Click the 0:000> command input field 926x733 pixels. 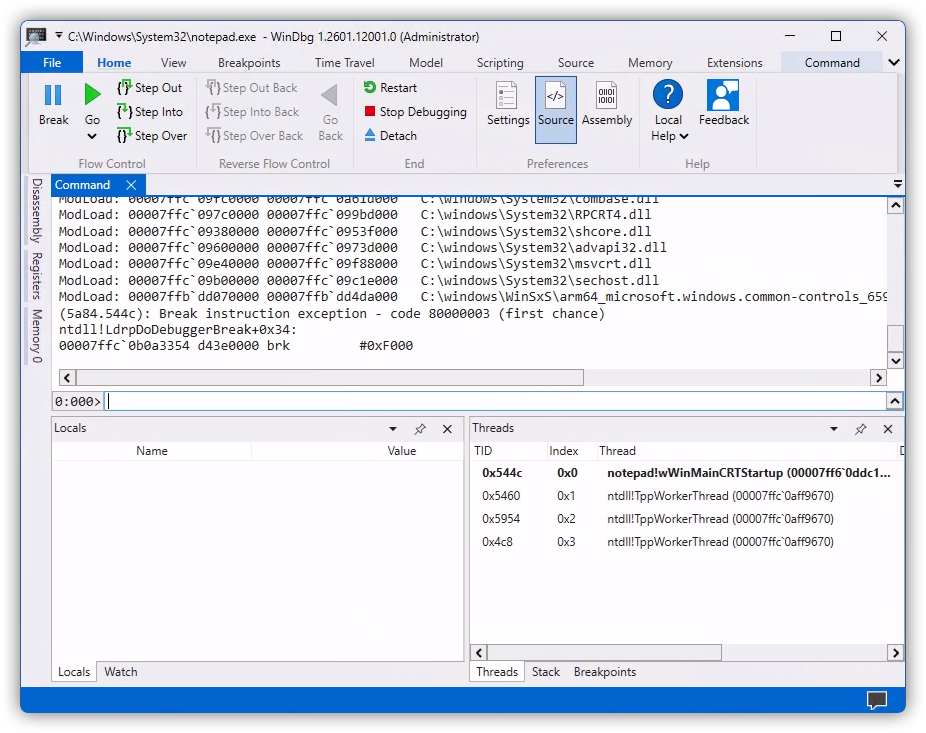click(x=490, y=401)
